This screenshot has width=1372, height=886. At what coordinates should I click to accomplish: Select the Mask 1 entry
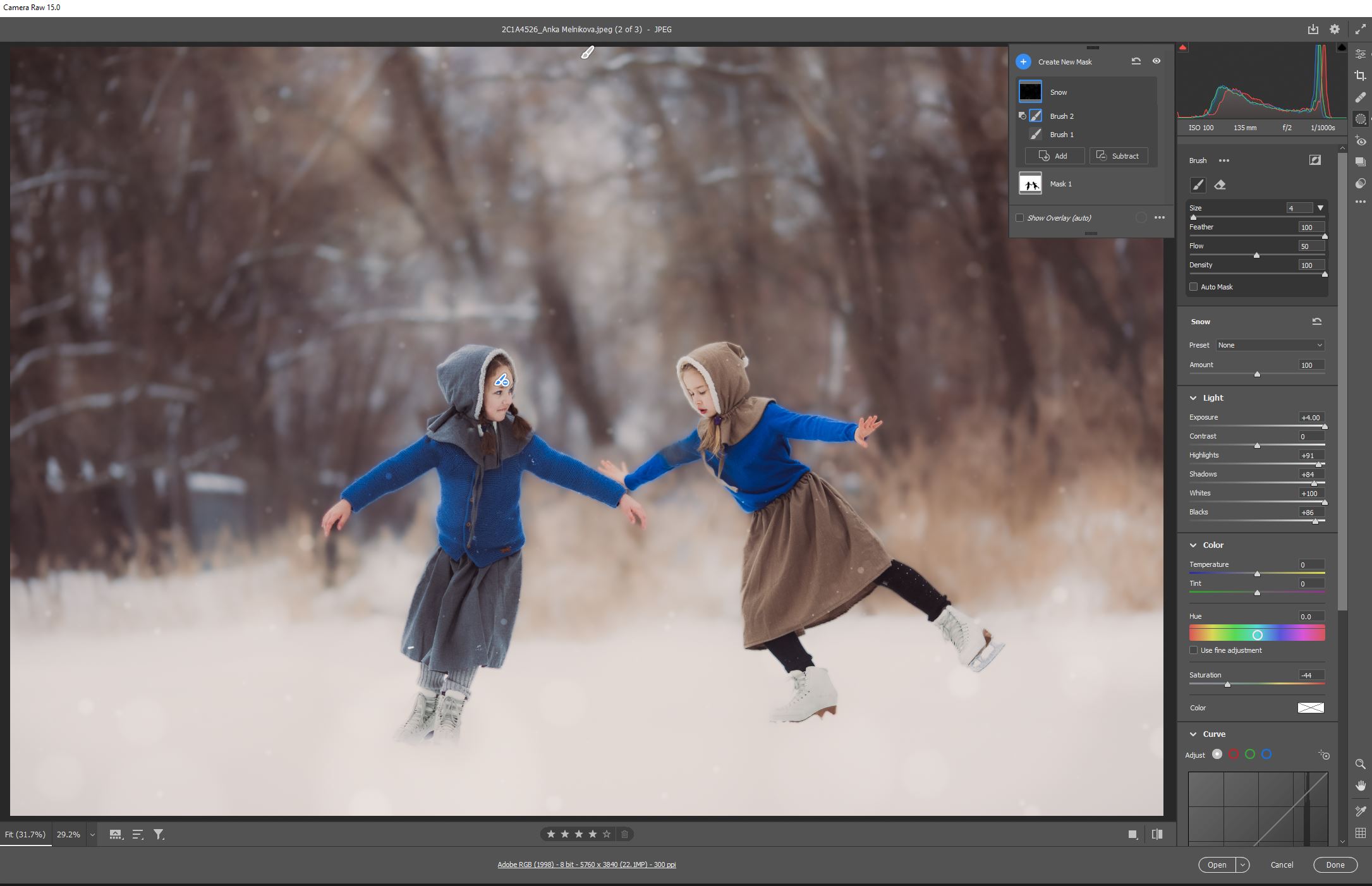pyautogui.click(x=1060, y=184)
